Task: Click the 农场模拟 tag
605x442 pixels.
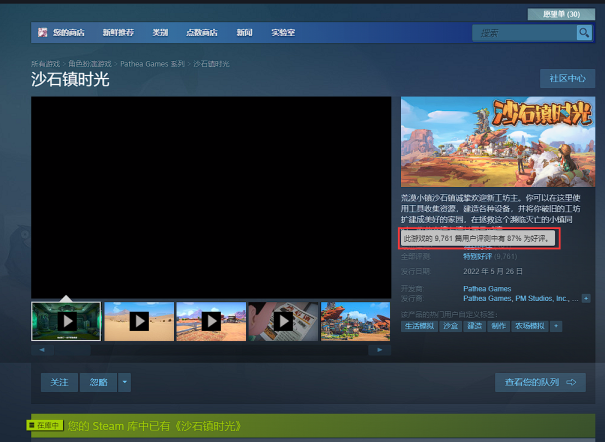Action: [530, 326]
